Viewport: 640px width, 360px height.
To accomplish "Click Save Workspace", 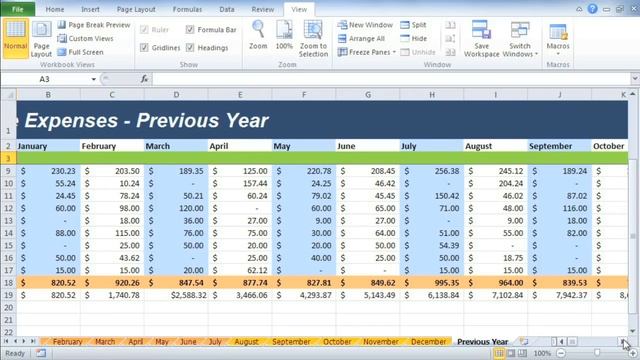I will click(482, 39).
